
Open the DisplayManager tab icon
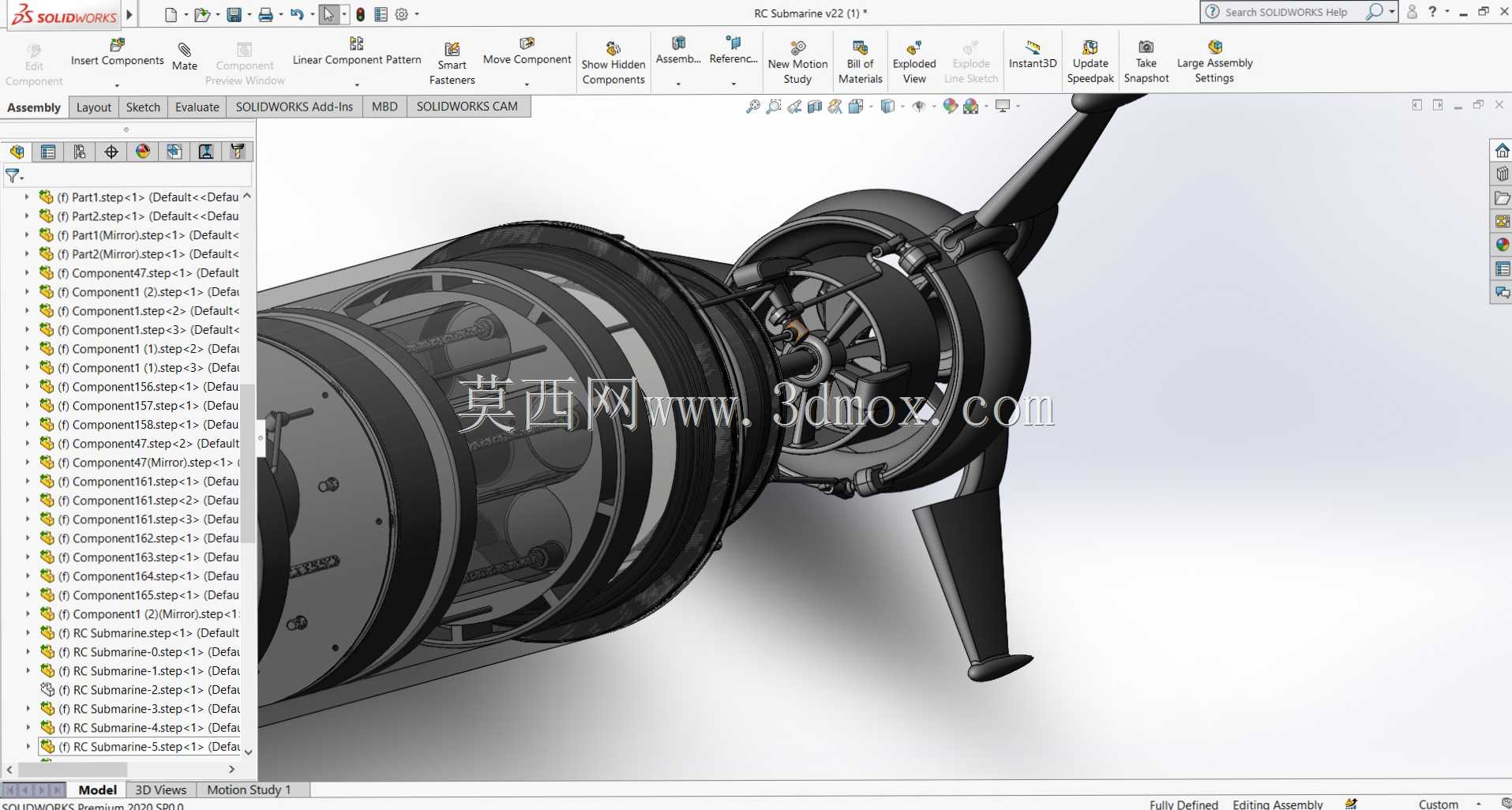point(143,152)
